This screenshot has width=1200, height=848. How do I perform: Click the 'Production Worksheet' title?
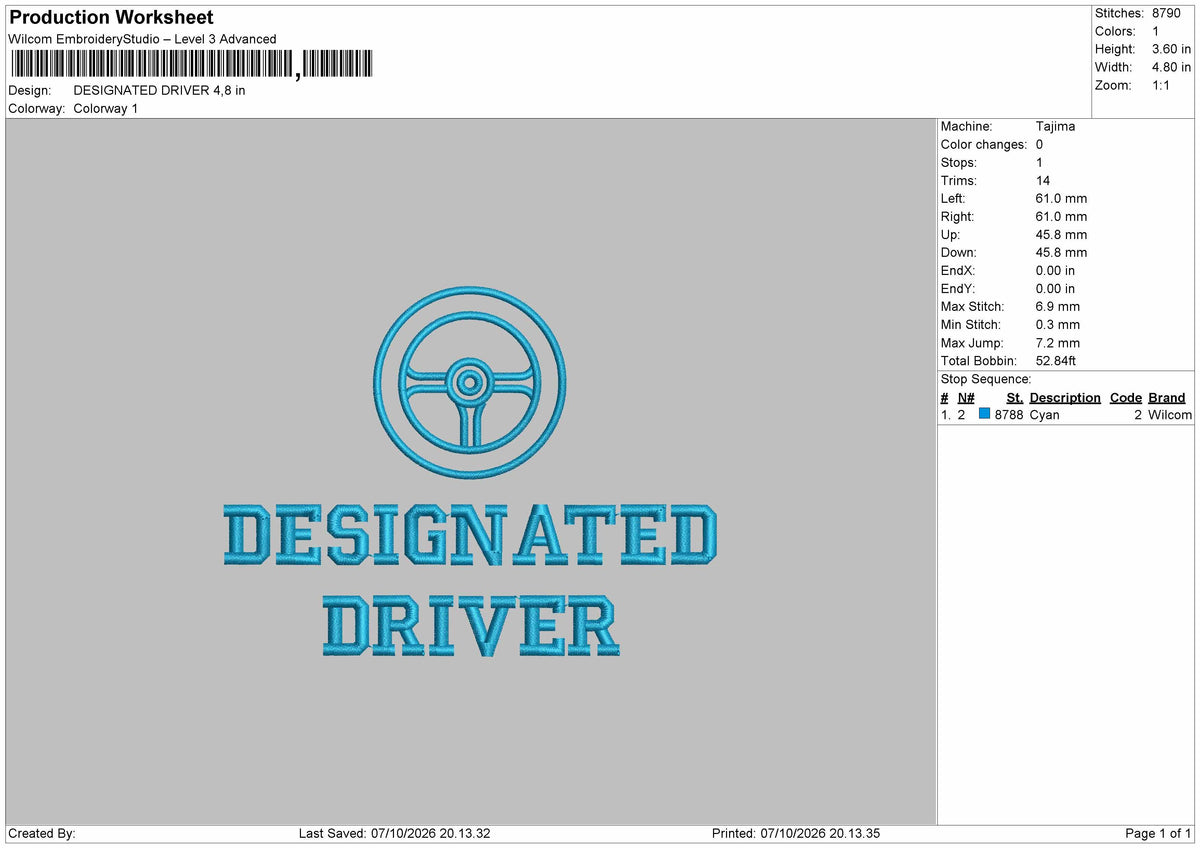click(x=111, y=18)
